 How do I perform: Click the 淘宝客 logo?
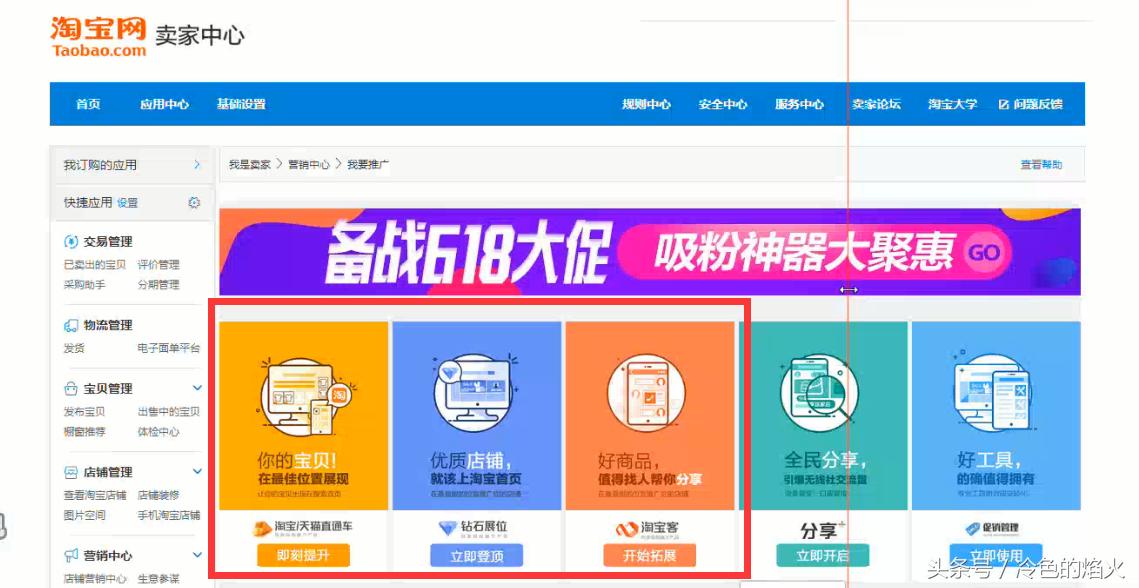647,529
